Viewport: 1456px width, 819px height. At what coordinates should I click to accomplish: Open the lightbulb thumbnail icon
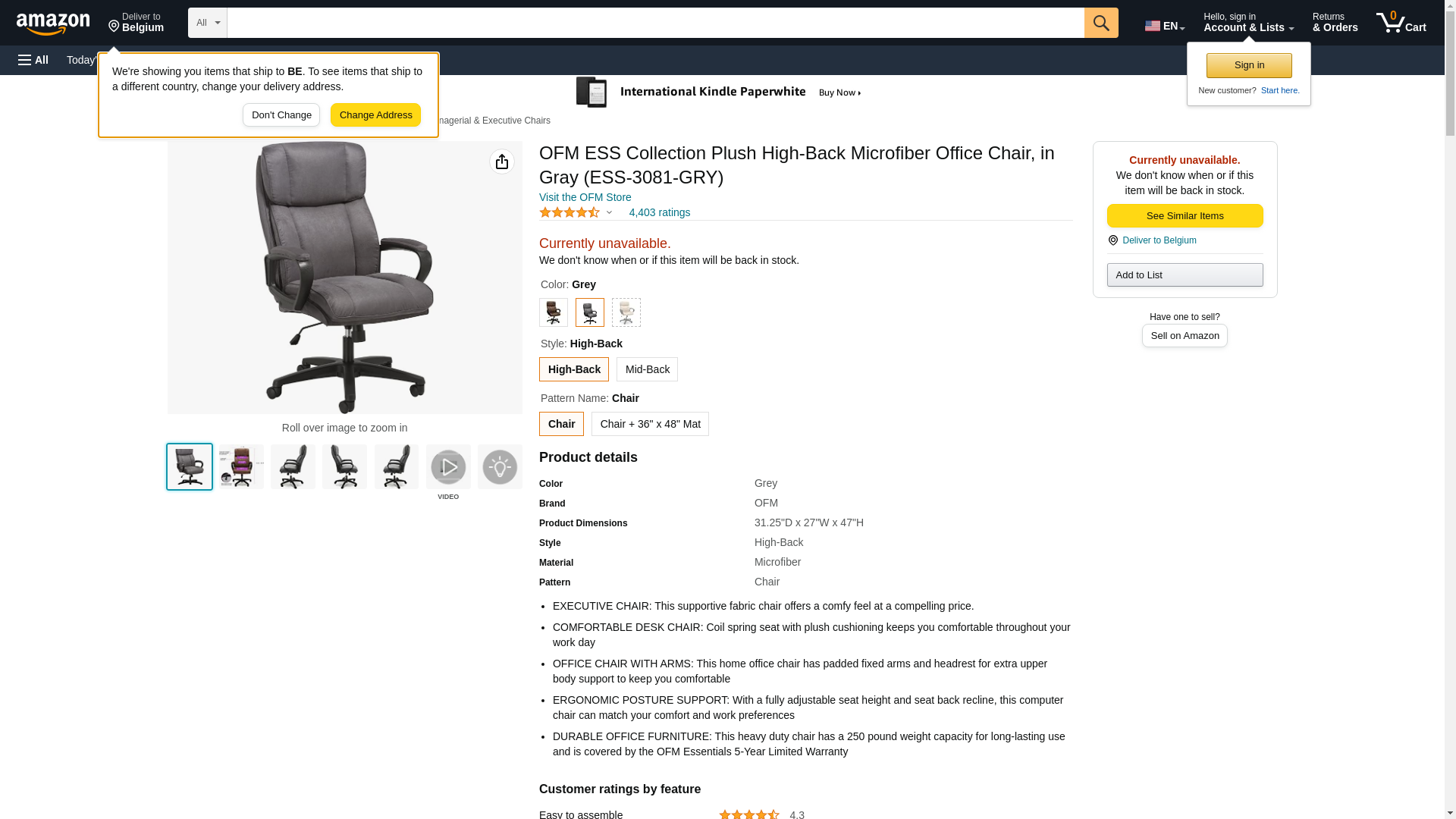[x=500, y=467]
